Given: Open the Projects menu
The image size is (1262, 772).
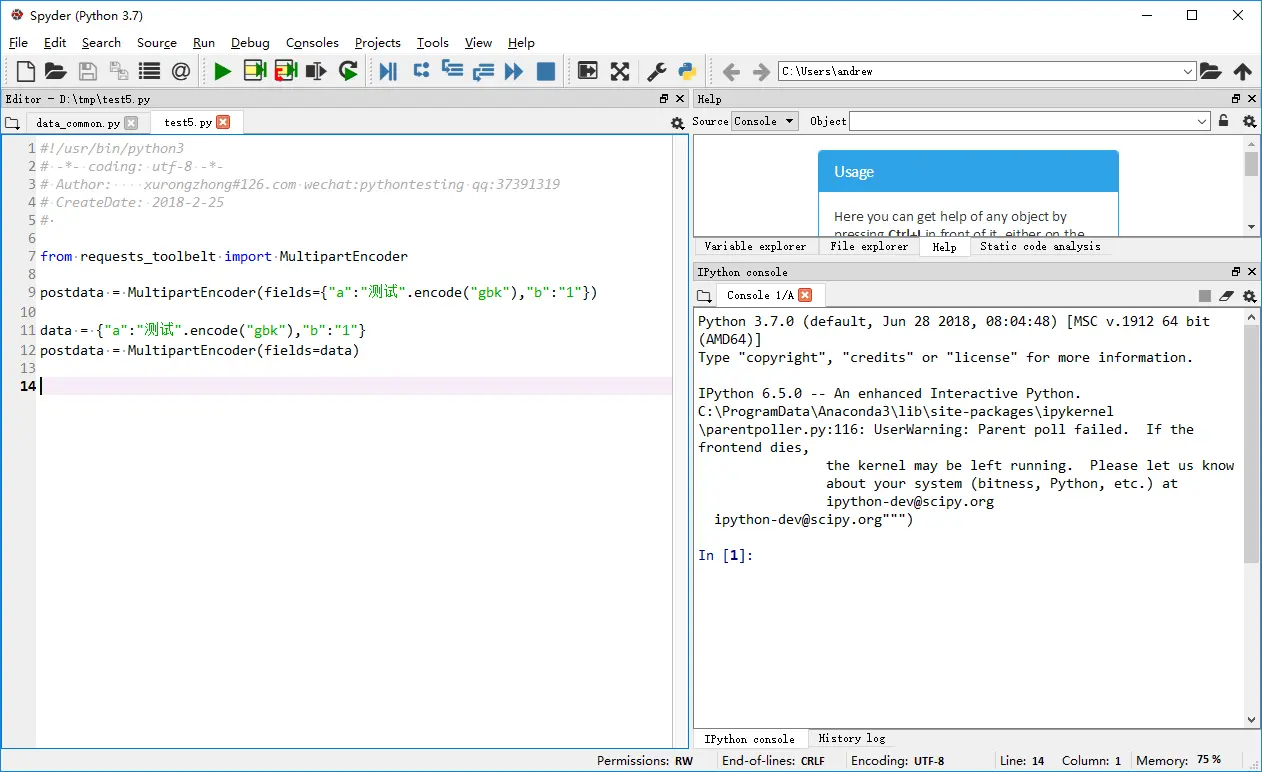Looking at the screenshot, I should click(x=378, y=43).
